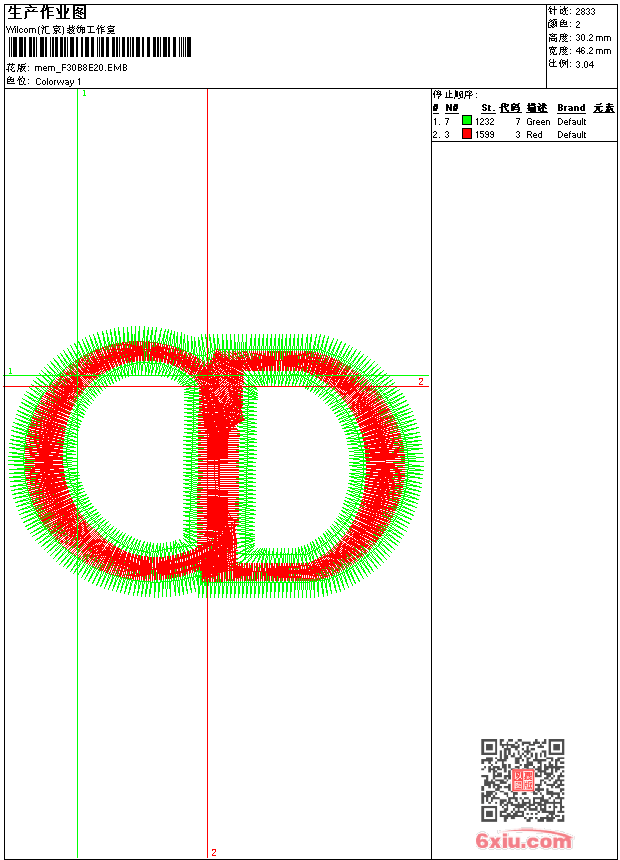Viewport: 620px width, 860px height.
Task: Click the "N#" column header
Action: [452, 108]
